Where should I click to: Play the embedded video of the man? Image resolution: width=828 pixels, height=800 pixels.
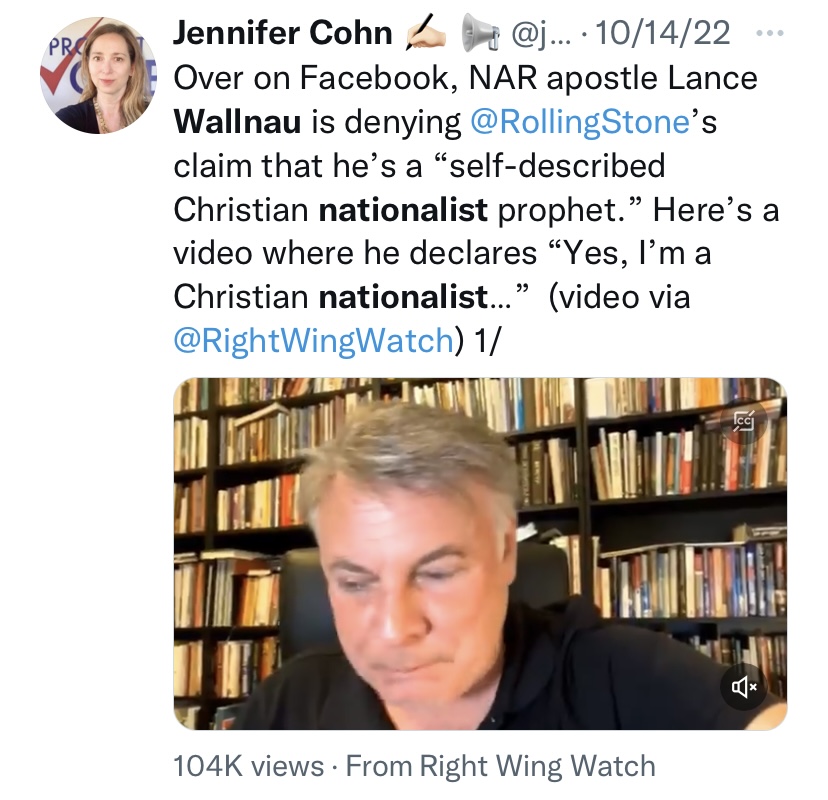[x=480, y=554]
